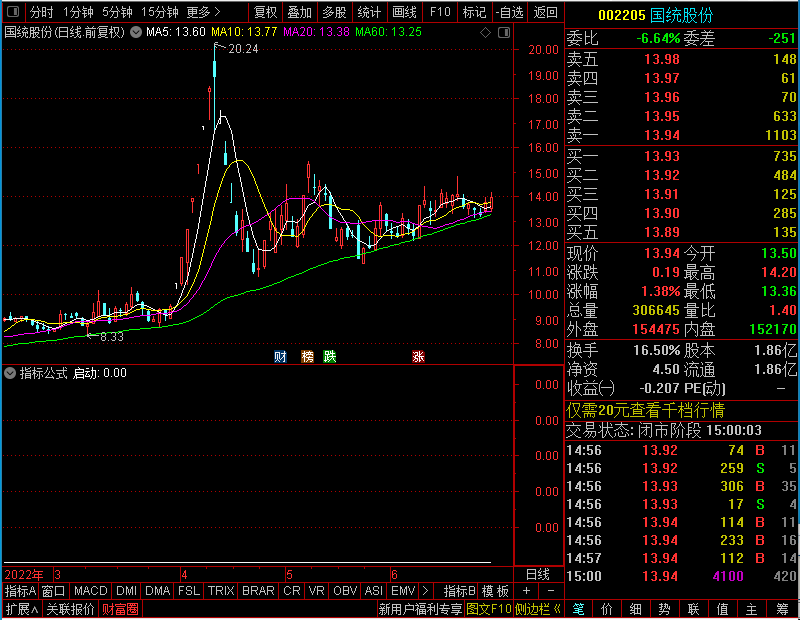Select the 联 linked tab

(693, 609)
